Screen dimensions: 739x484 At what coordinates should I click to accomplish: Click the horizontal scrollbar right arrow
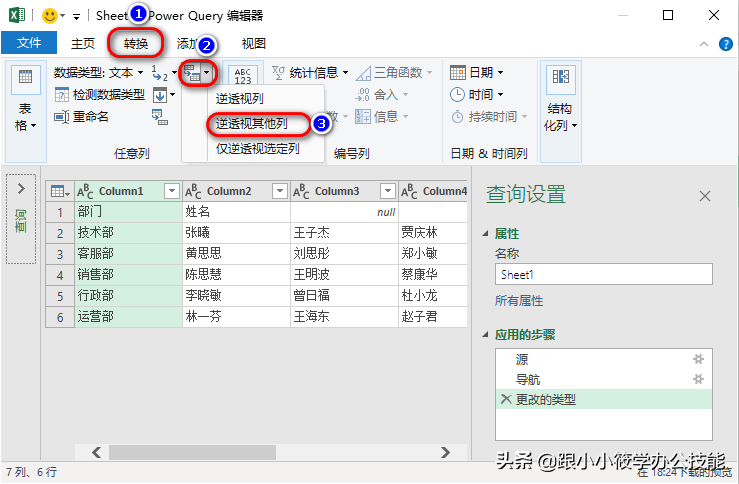pos(445,452)
